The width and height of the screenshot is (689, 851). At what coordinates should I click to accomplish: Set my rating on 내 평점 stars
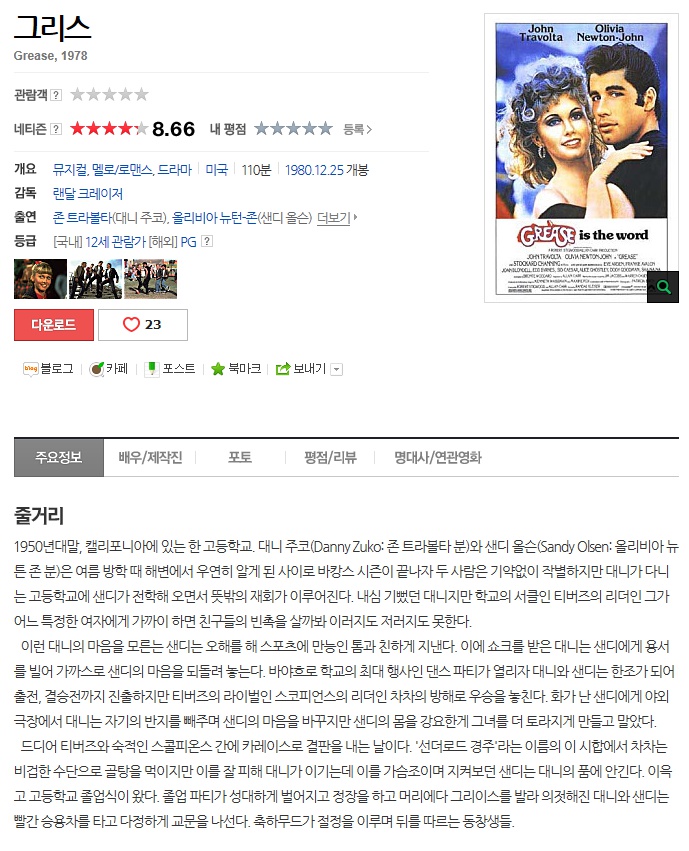tap(293, 129)
